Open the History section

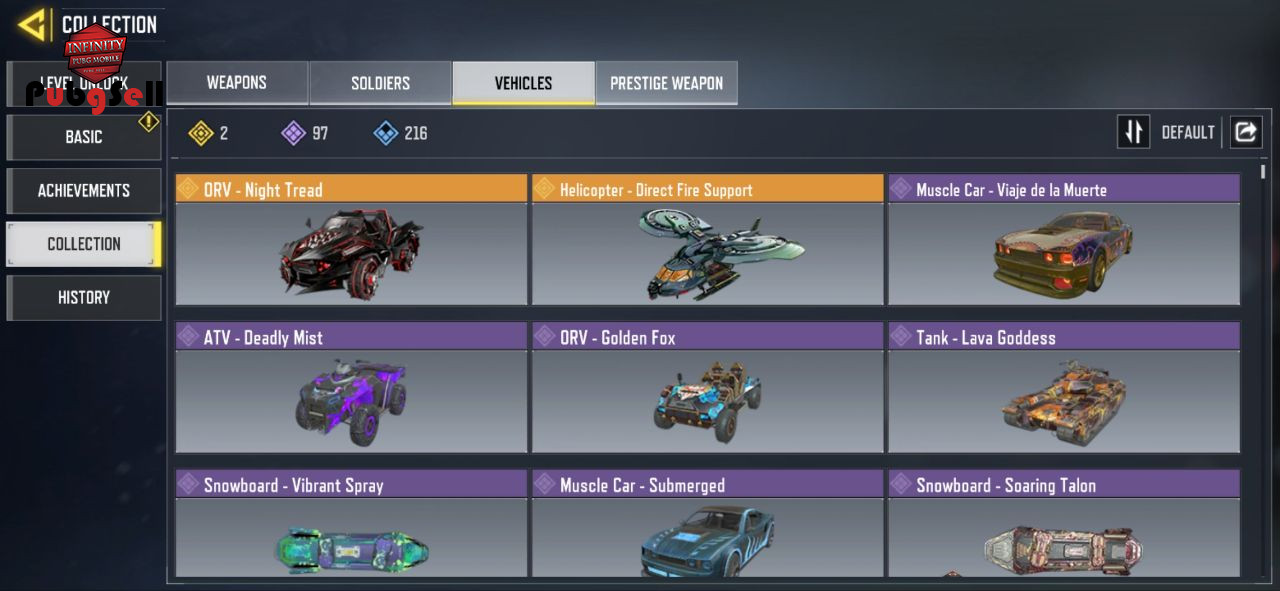(84, 297)
